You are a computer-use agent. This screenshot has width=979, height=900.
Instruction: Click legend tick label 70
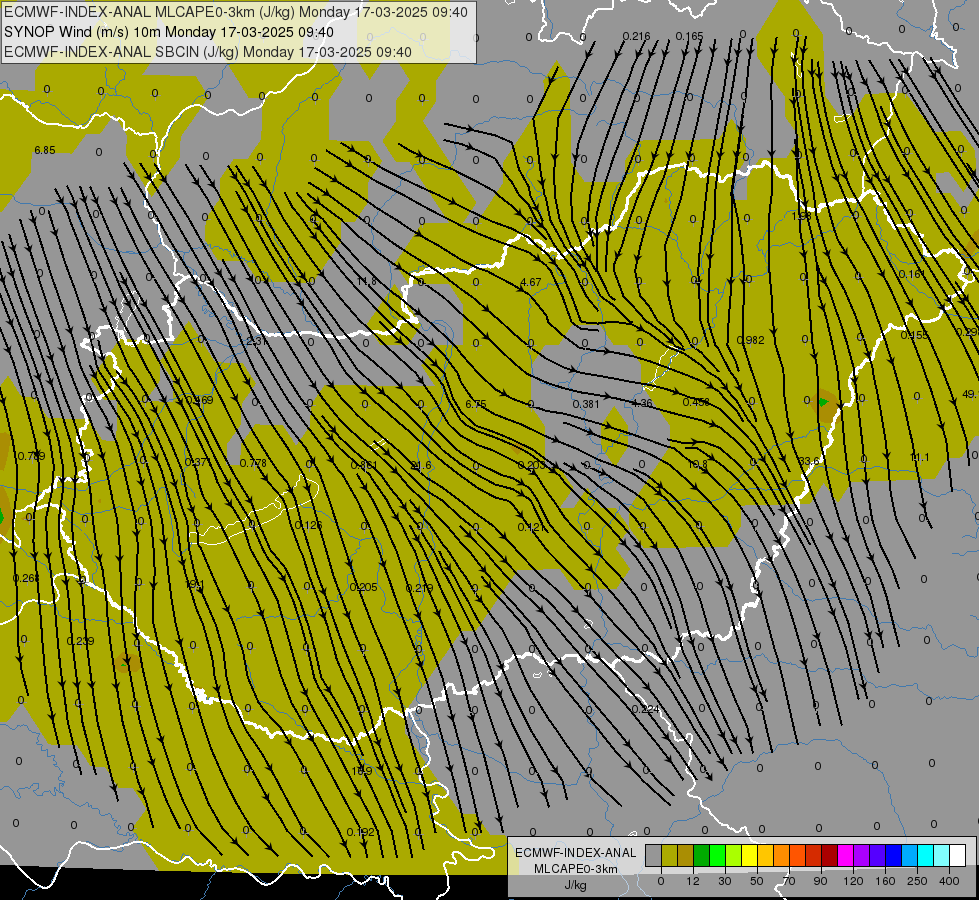[789, 881]
